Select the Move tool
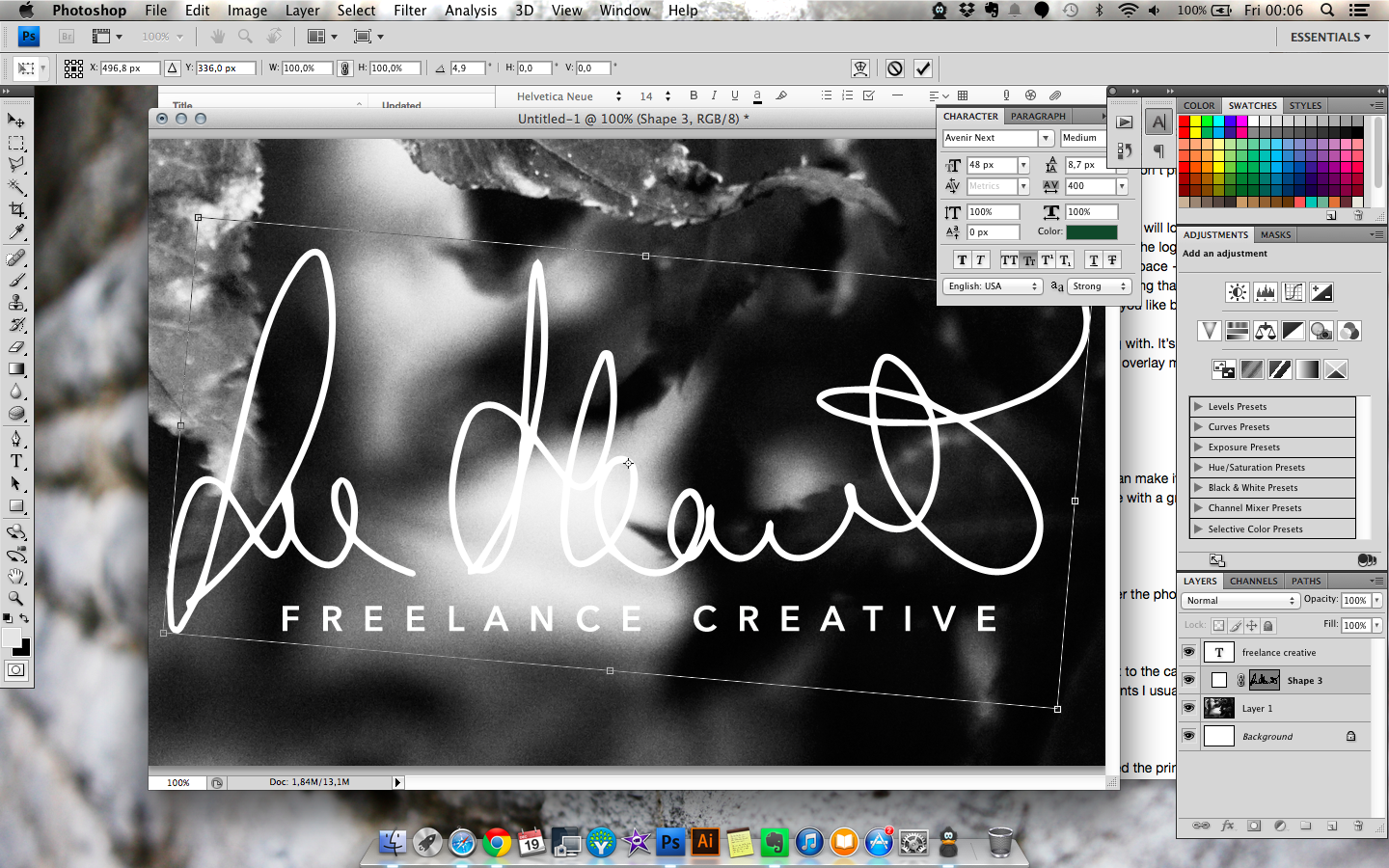1389x868 pixels. click(x=16, y=121)
